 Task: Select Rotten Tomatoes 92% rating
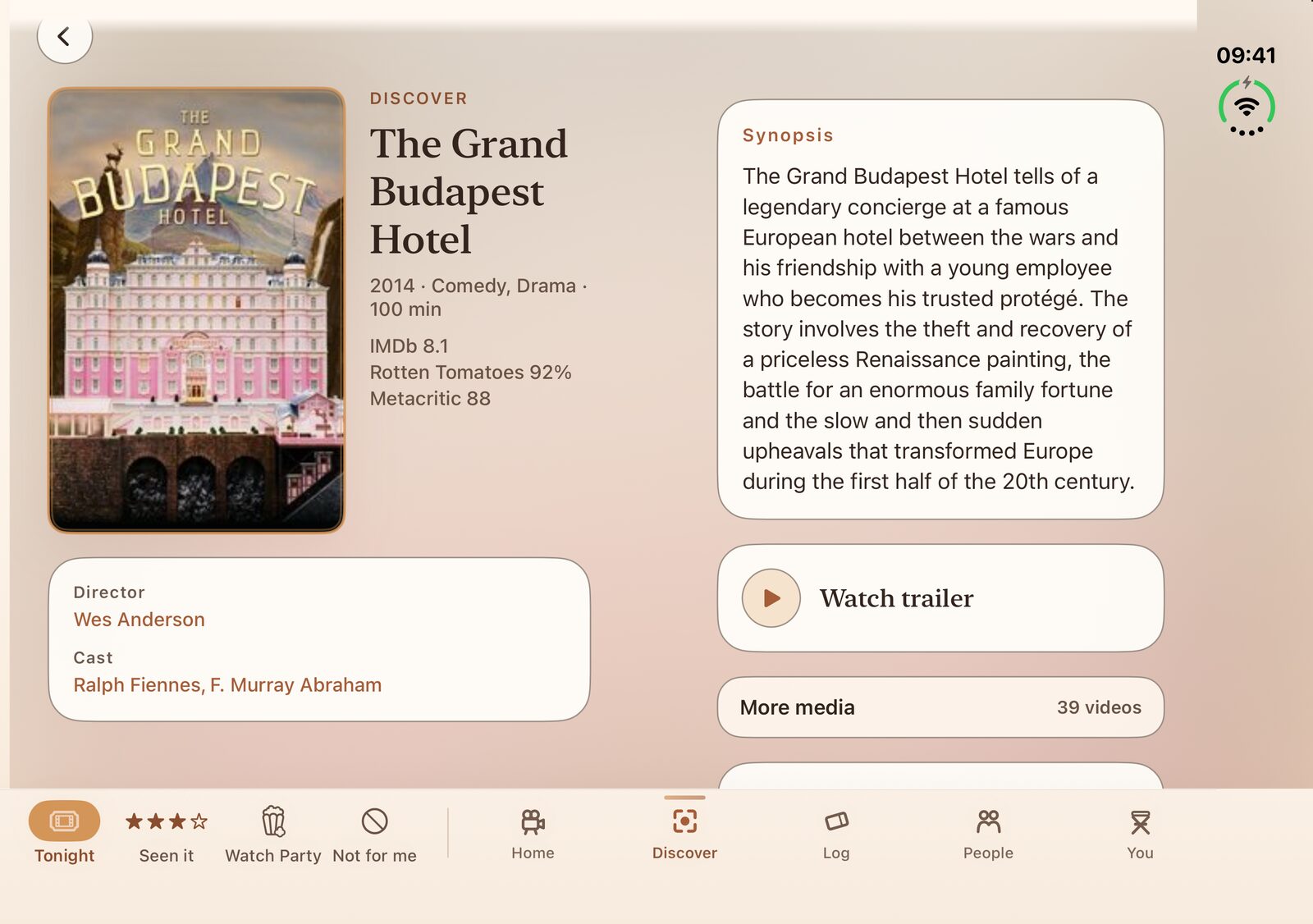[x=470, y=373]
